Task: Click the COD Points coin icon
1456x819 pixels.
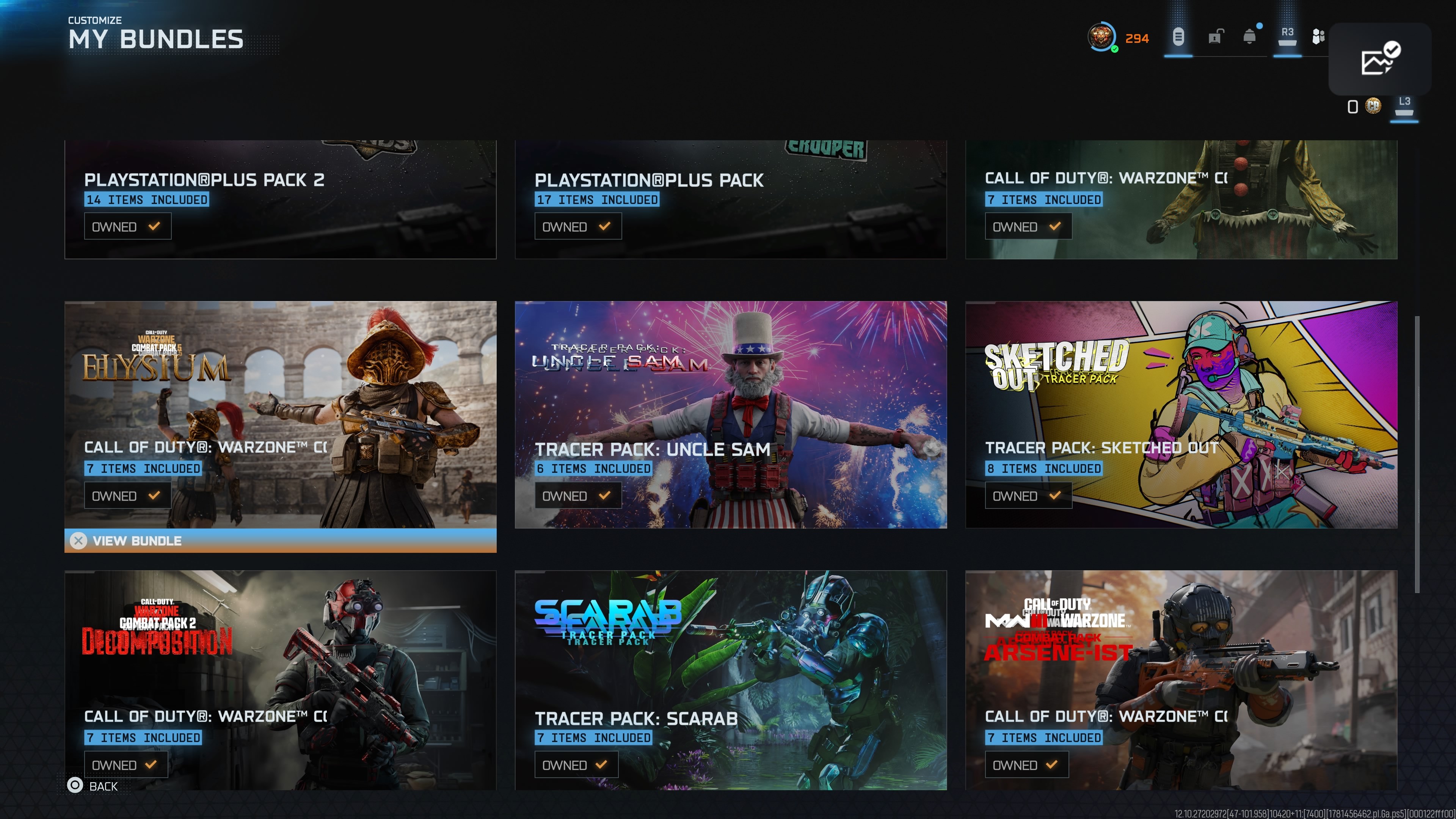Action: tap(1373, 106)
